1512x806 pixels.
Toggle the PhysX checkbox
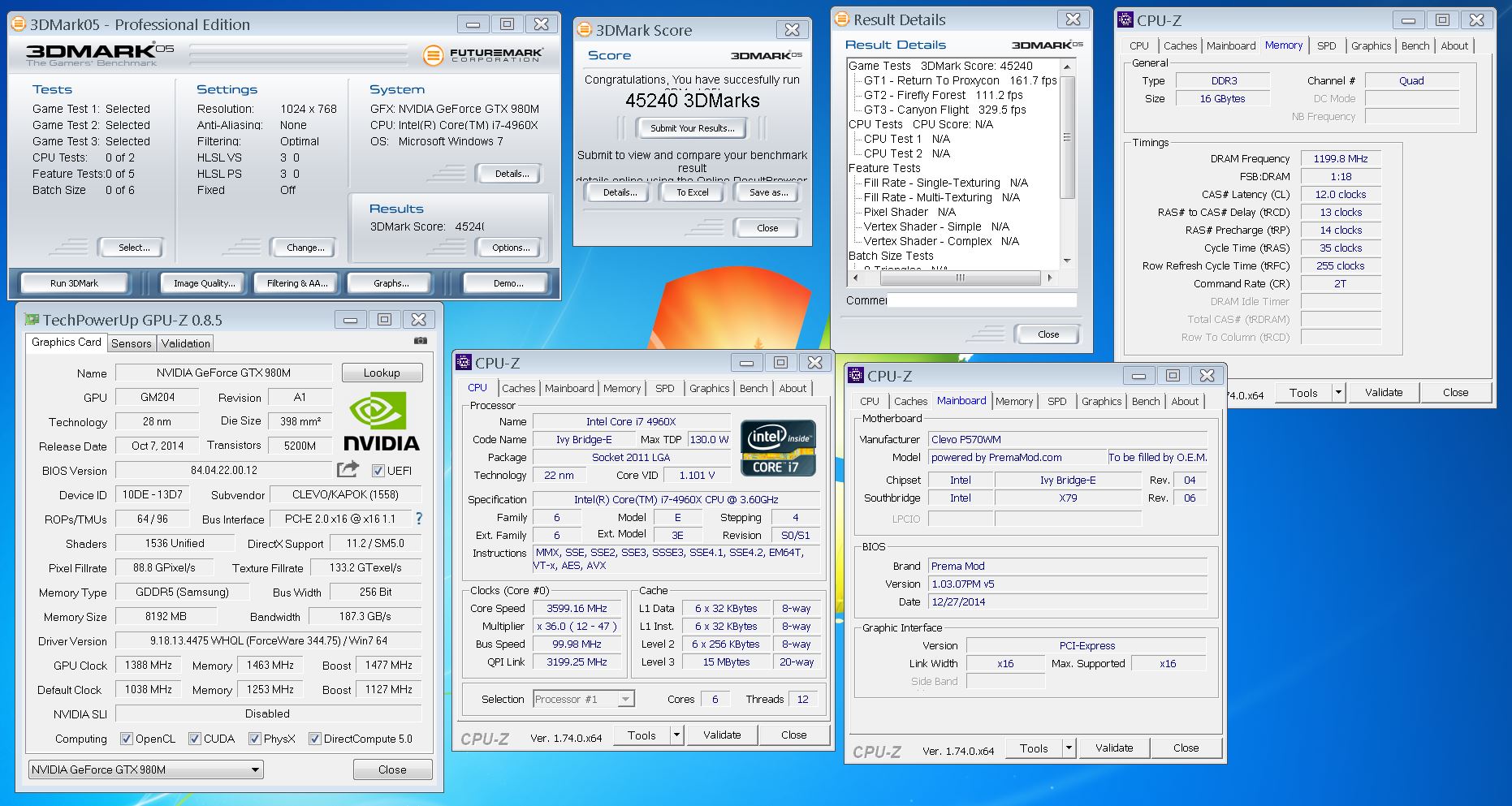(x=255, y=739)
